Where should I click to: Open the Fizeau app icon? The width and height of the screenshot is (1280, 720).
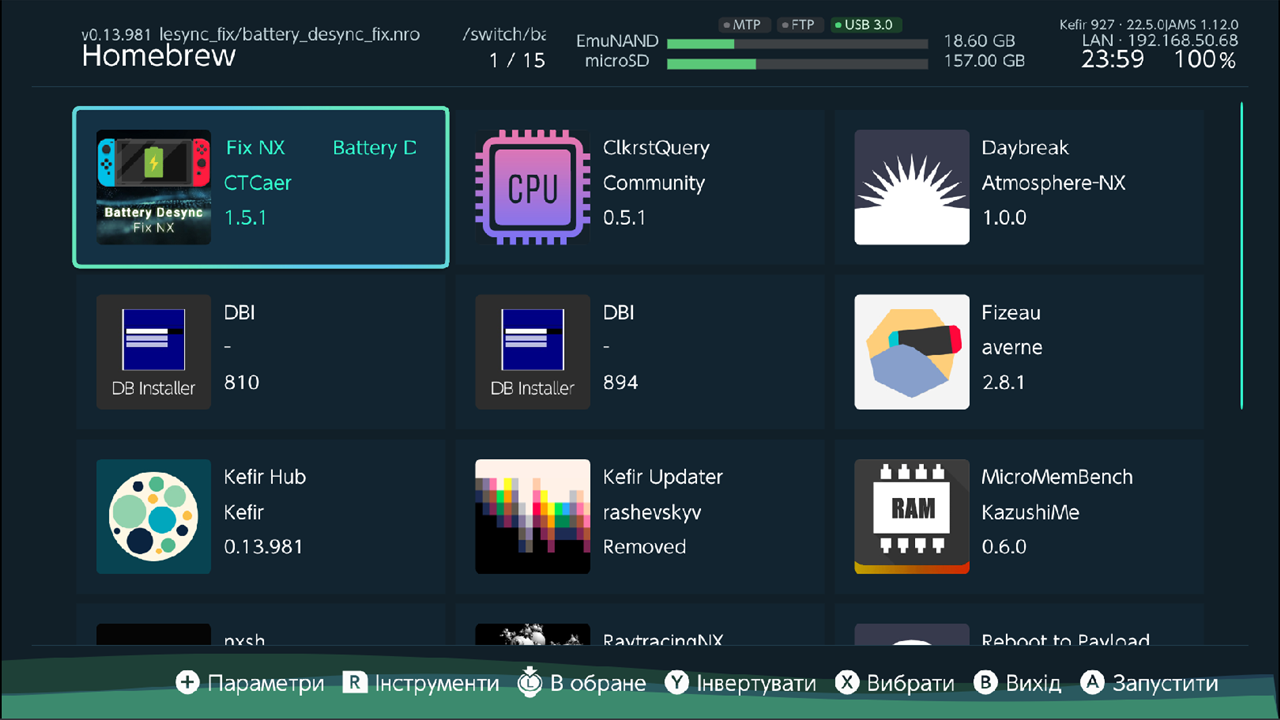click(912, 352)
